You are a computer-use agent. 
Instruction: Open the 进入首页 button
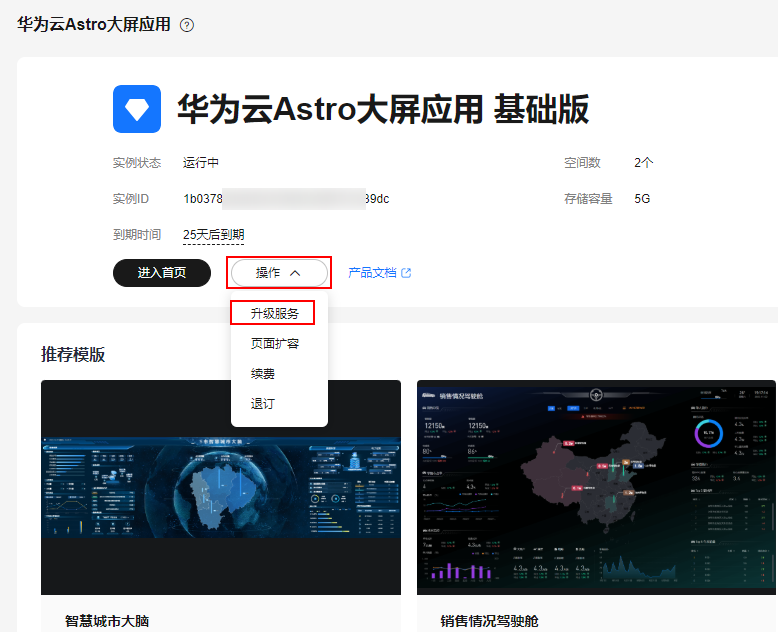[162, 272]
